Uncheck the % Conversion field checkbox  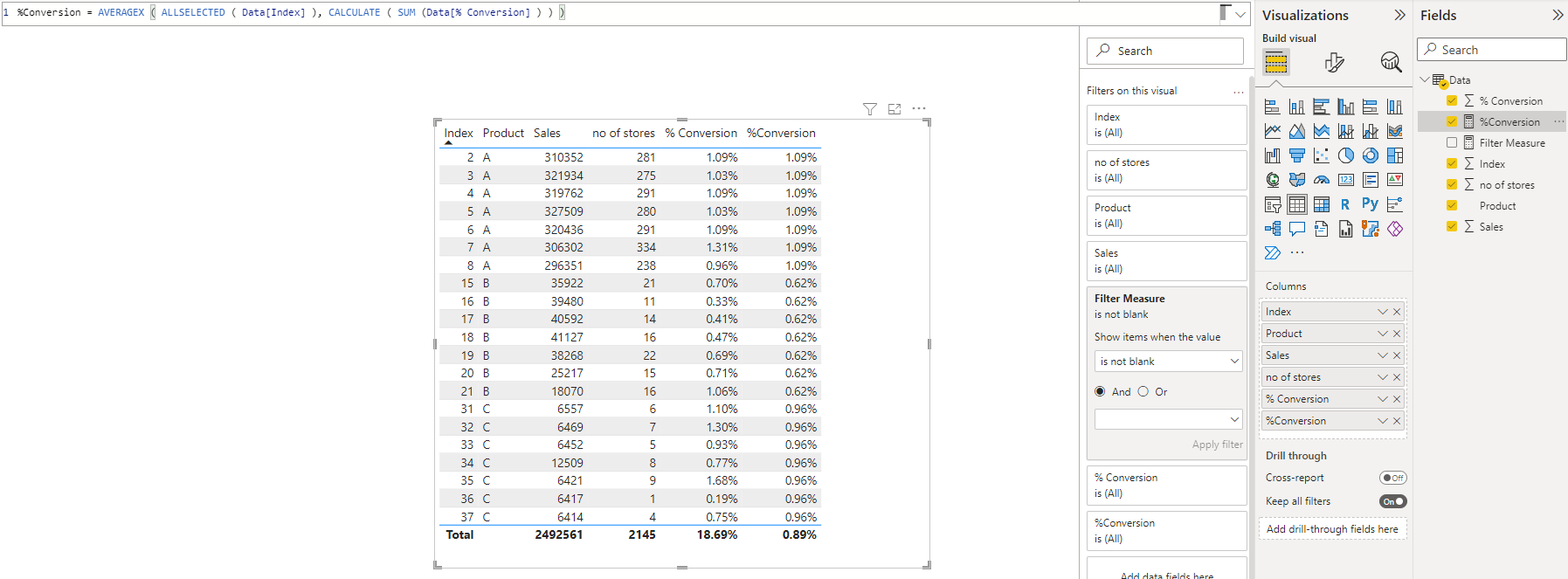[x=1452, y=100]
